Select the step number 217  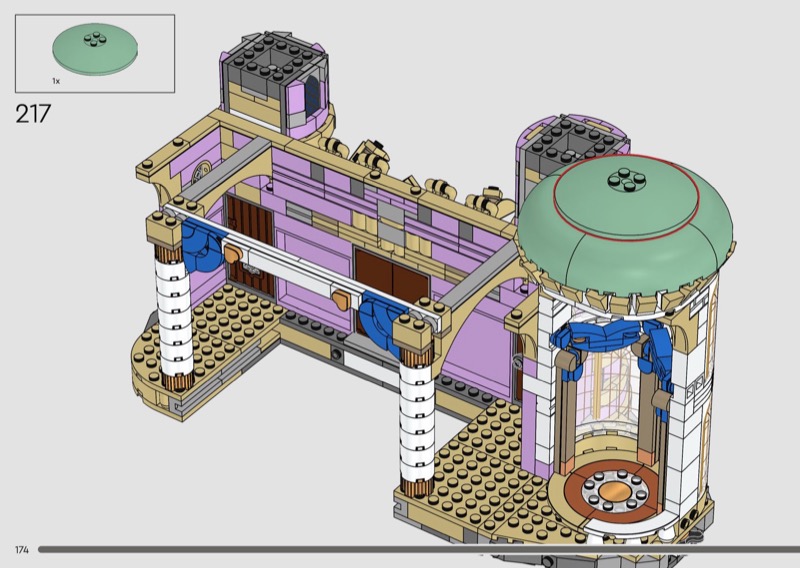coord(32,113)
